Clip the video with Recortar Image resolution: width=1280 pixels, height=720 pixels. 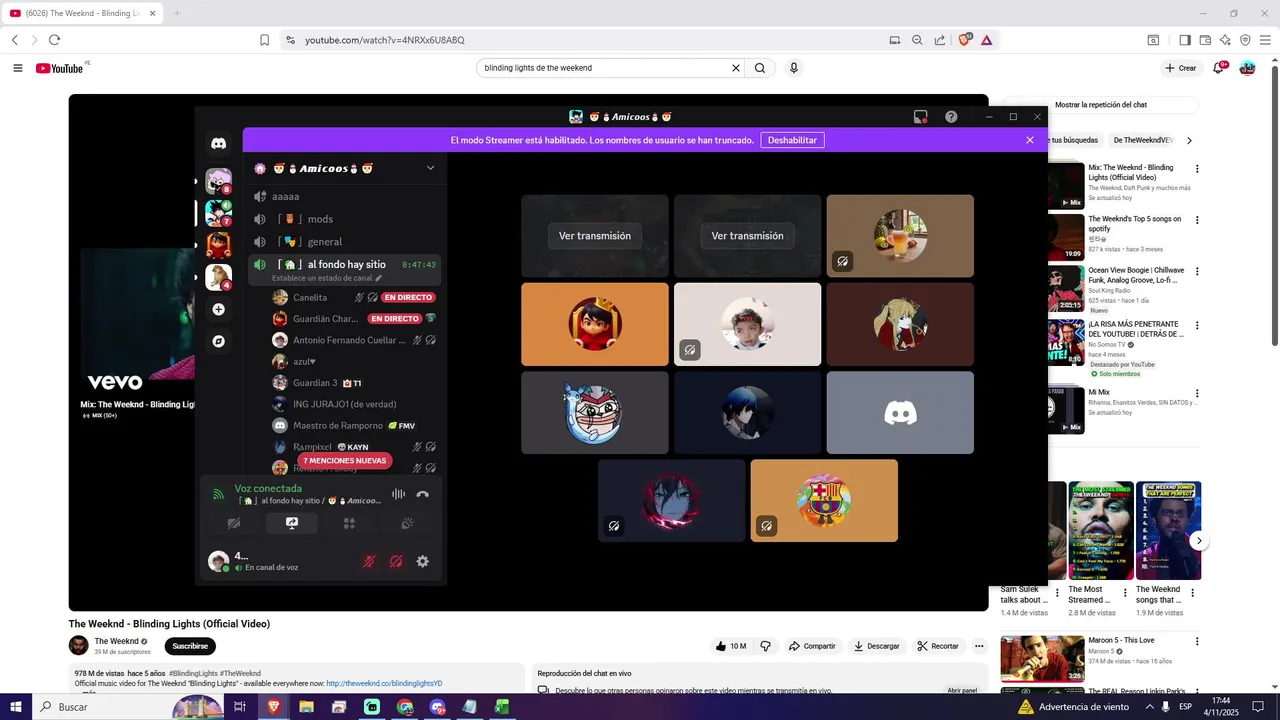pyautogui.click(x=938, y=646)
